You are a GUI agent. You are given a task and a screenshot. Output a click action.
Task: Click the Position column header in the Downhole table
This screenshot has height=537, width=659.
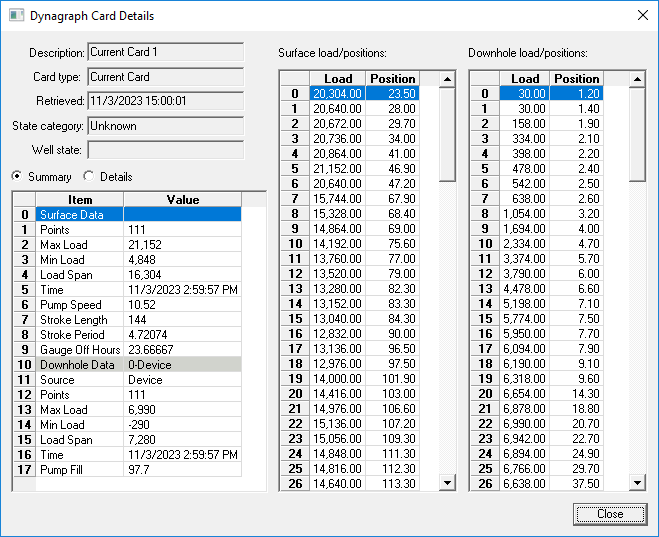[577, 79]
